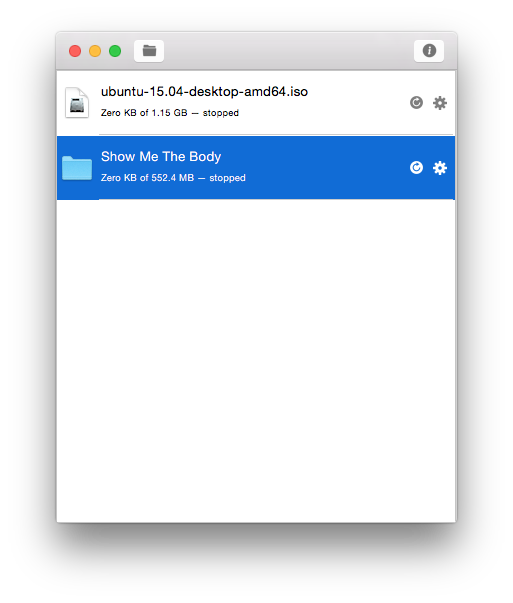This screenshot has width=513, height=603.
Task: Show the info inspector panel
Action: point(429,51)
